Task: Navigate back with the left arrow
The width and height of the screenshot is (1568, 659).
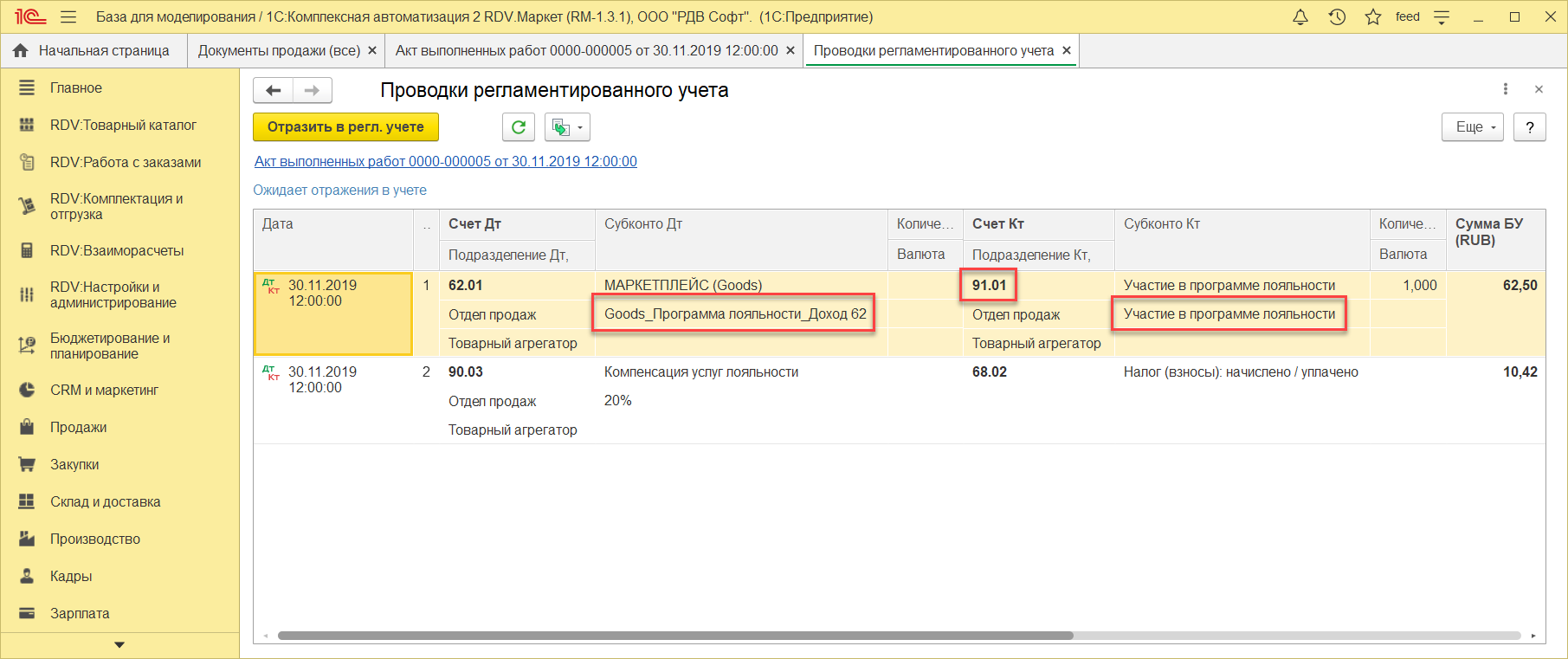Action: tap(274, 91)
